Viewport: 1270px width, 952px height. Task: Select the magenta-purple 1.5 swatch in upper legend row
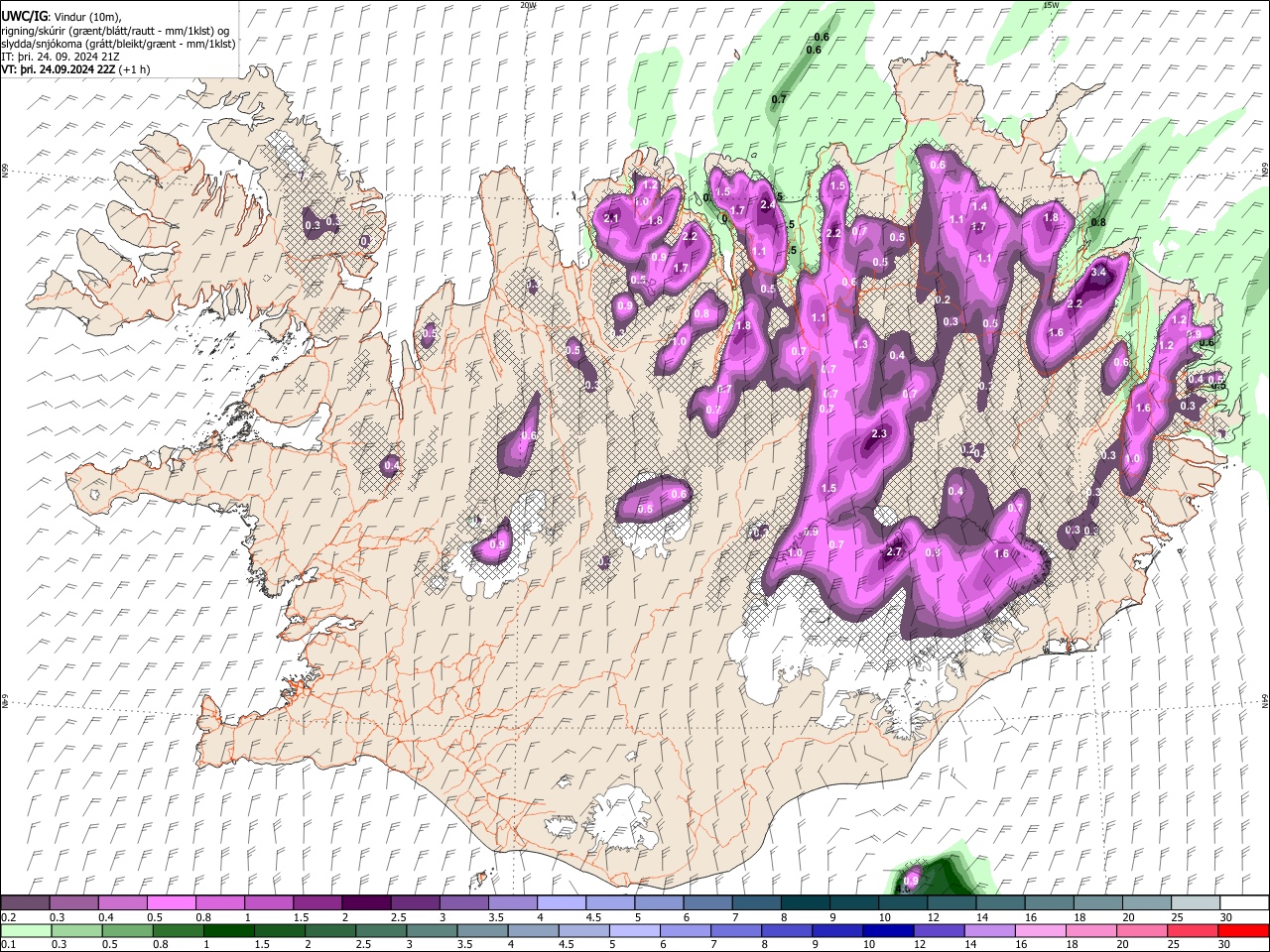(317, 903)
